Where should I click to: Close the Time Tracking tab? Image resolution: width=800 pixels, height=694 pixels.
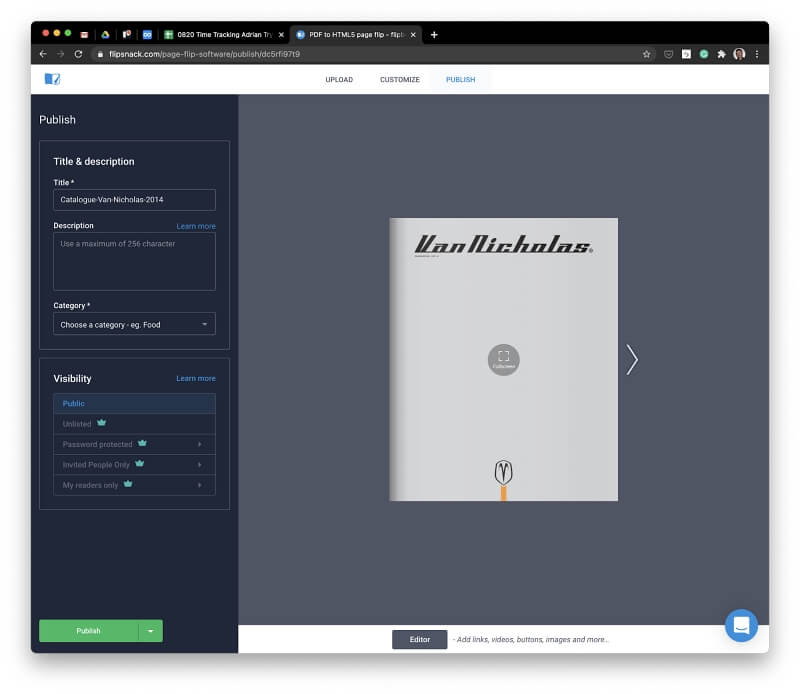(281, 35)
